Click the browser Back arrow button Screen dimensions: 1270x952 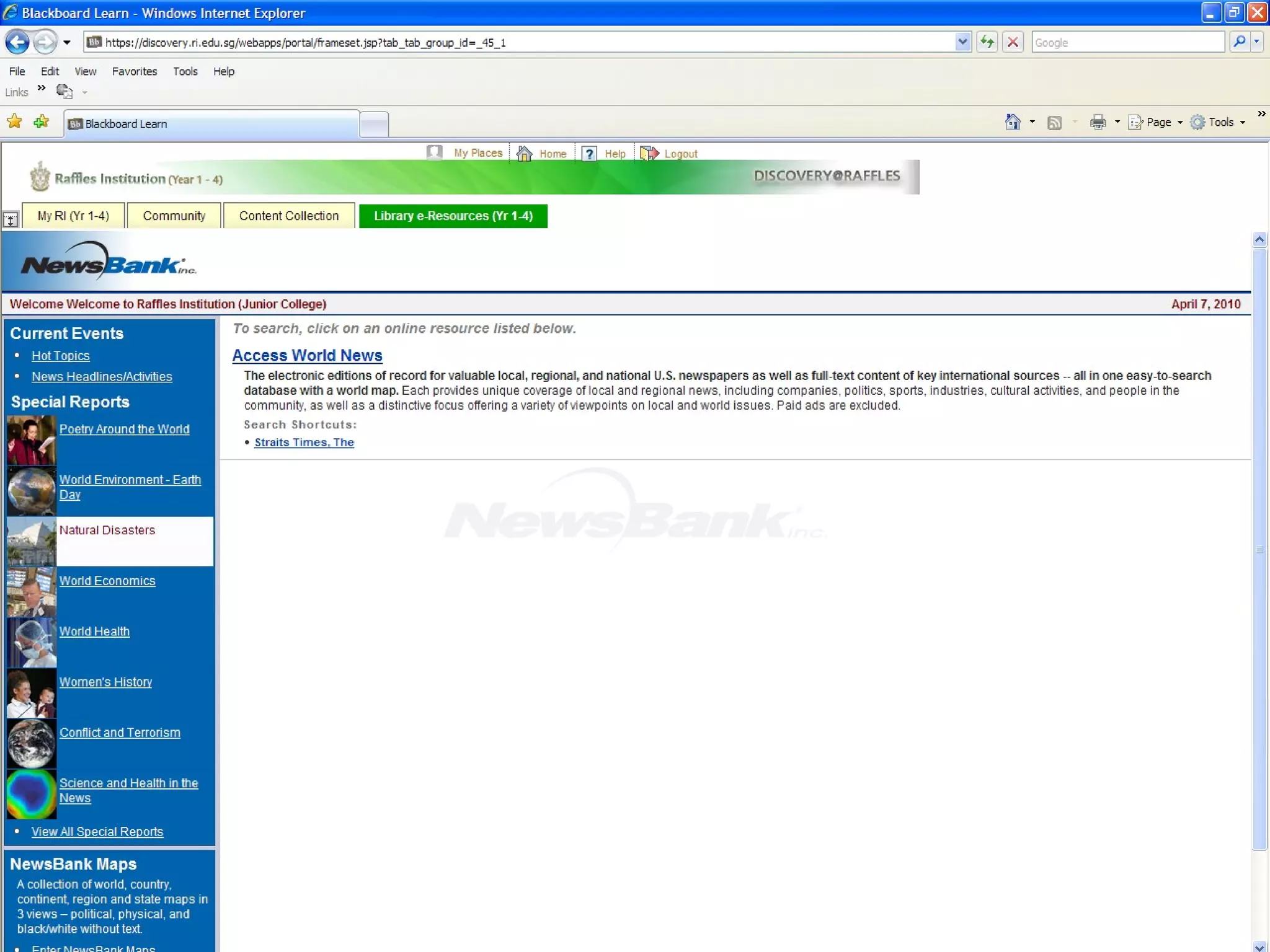[17, 42]
